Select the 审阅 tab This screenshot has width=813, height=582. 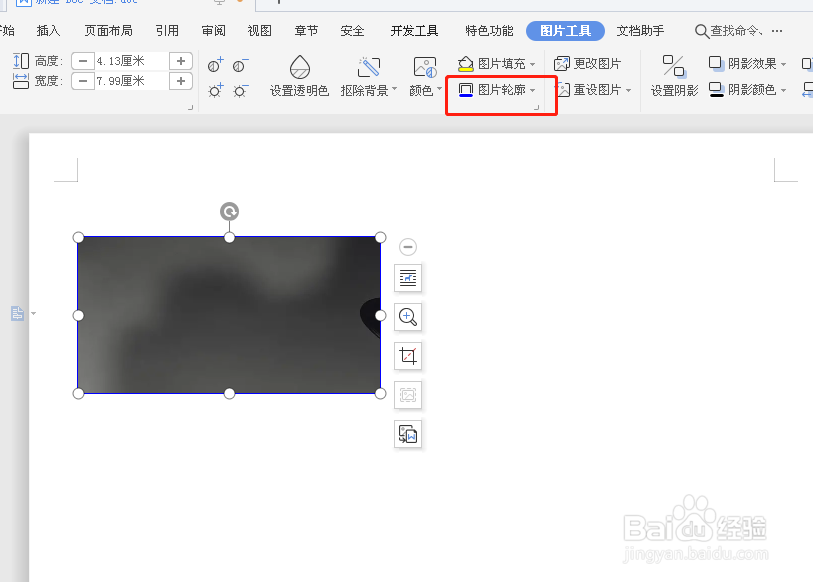click(214, 31)
